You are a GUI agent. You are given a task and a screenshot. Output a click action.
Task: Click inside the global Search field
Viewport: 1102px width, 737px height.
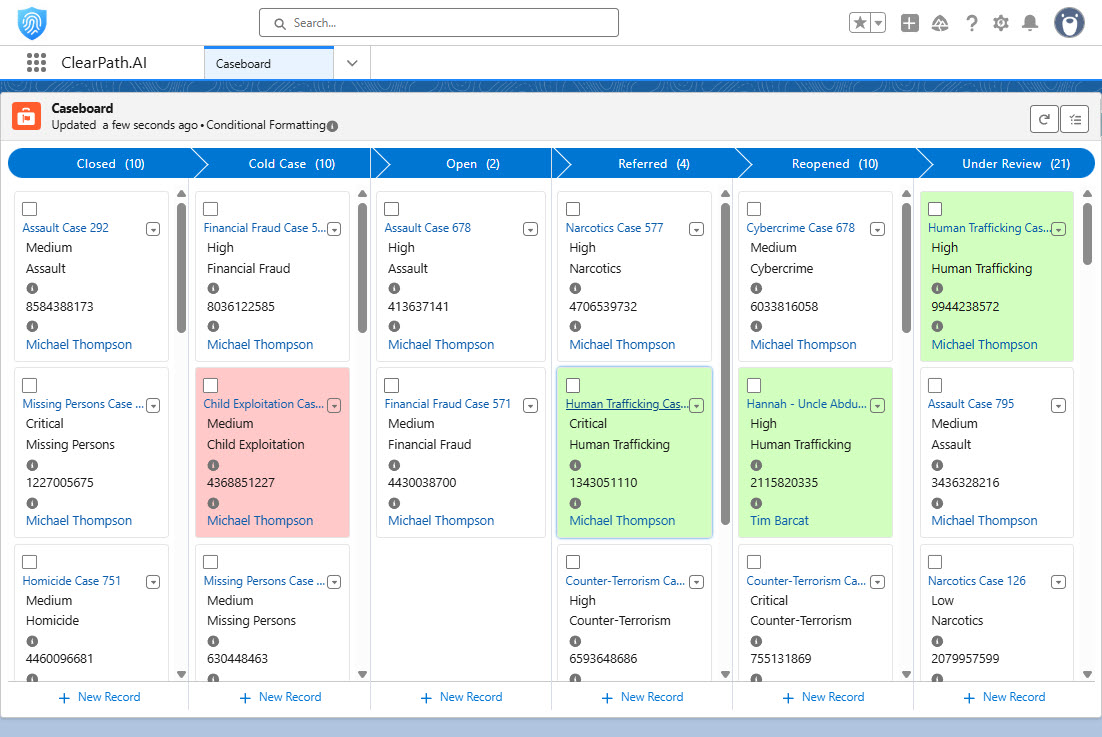(x=438, y=22)
